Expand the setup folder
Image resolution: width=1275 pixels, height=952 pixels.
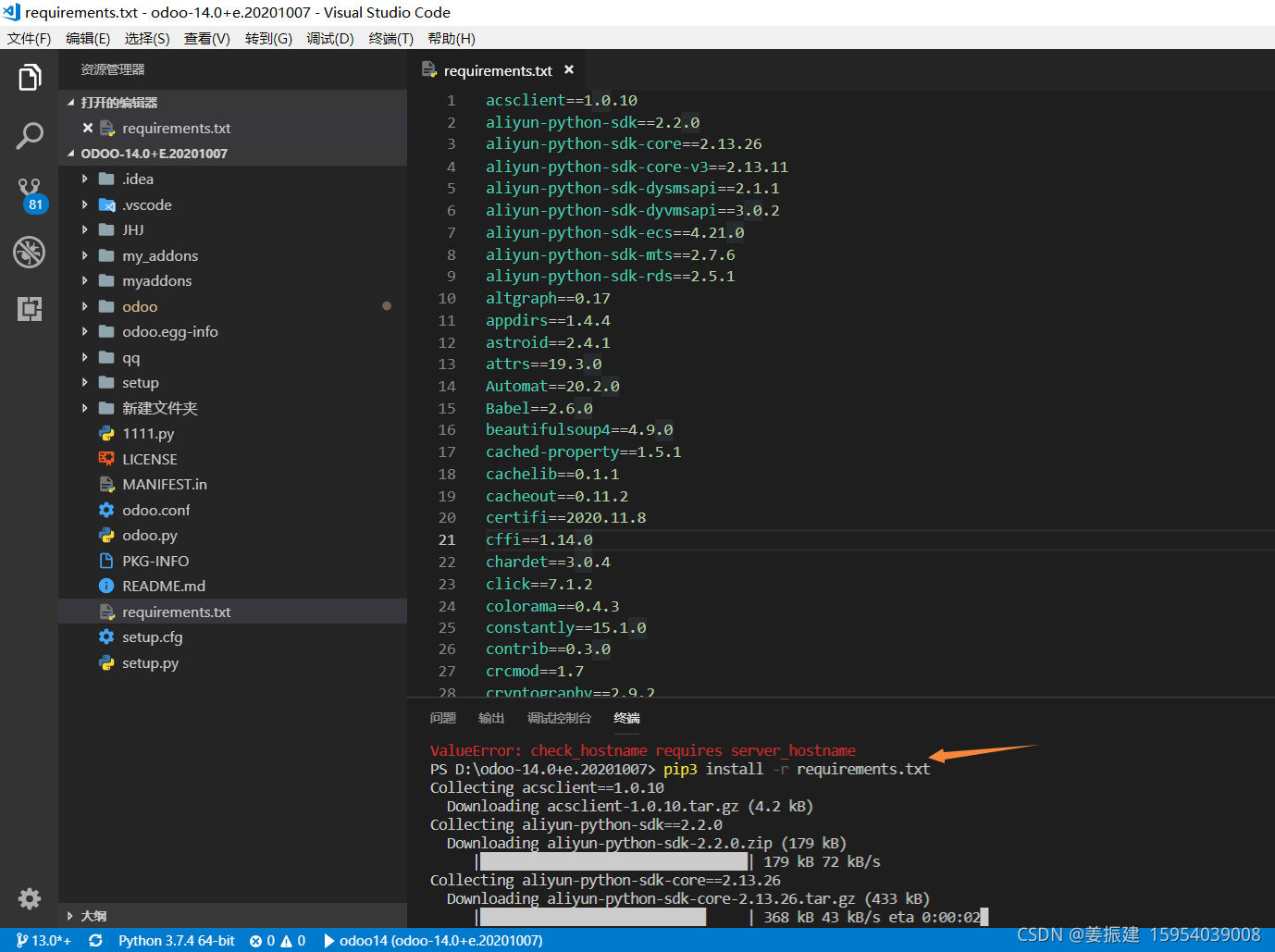232,383
